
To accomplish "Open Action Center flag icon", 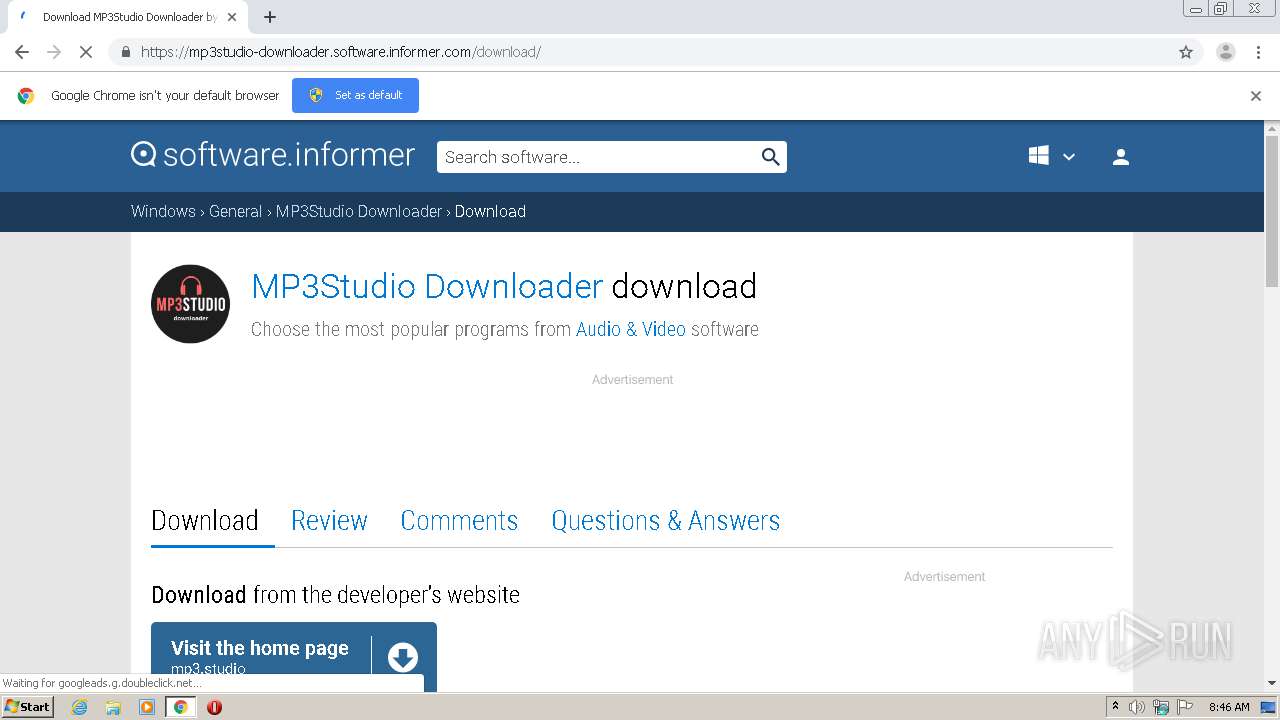I will pos(1184,707).
